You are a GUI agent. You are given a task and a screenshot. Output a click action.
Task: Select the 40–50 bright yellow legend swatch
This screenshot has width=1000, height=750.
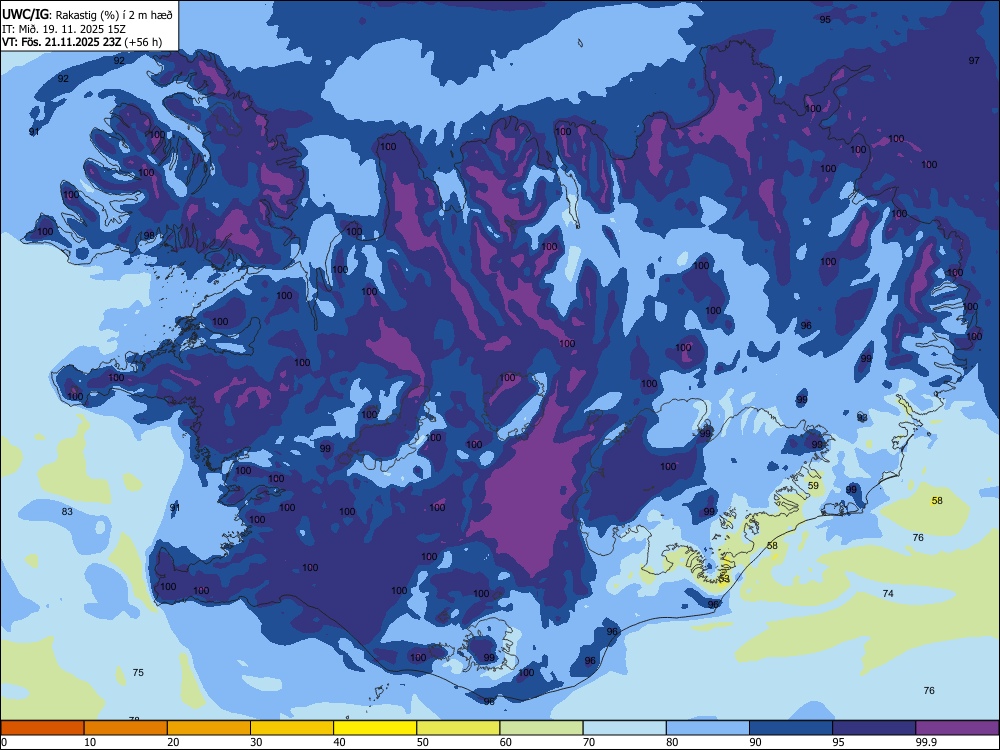375,728
